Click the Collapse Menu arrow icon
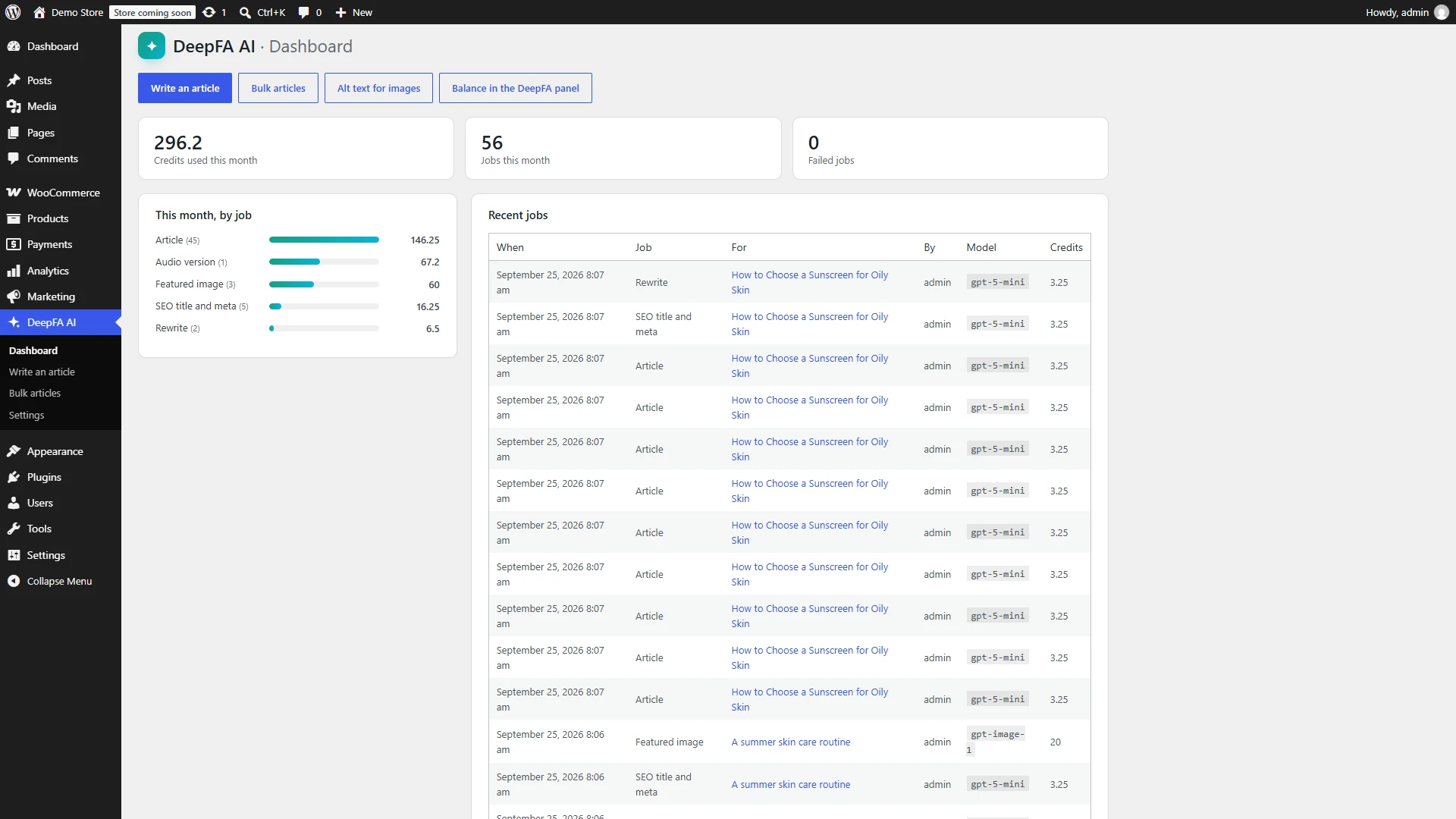The image size is (1456, 819). point(14,581)
